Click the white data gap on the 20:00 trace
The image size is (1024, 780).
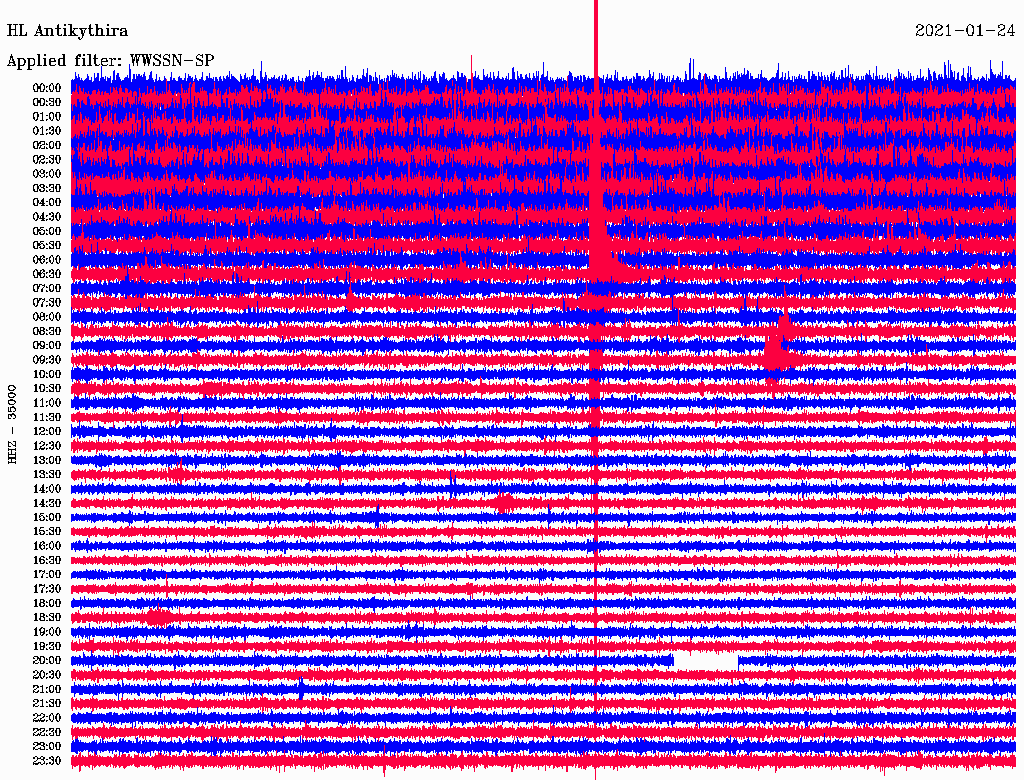coord(705,661)
